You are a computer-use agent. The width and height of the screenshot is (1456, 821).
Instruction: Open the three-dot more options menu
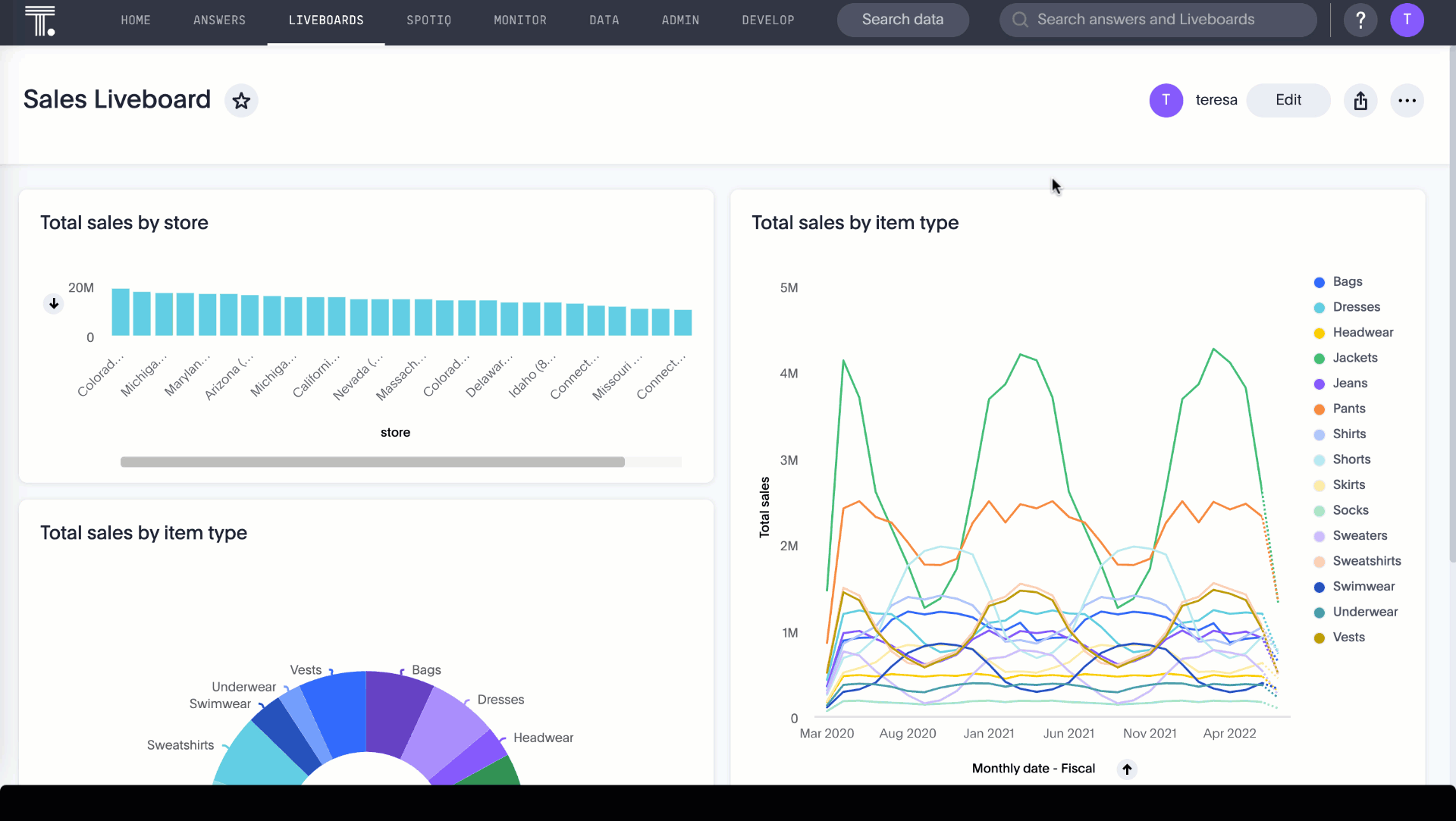click(x=1407, y=101)
